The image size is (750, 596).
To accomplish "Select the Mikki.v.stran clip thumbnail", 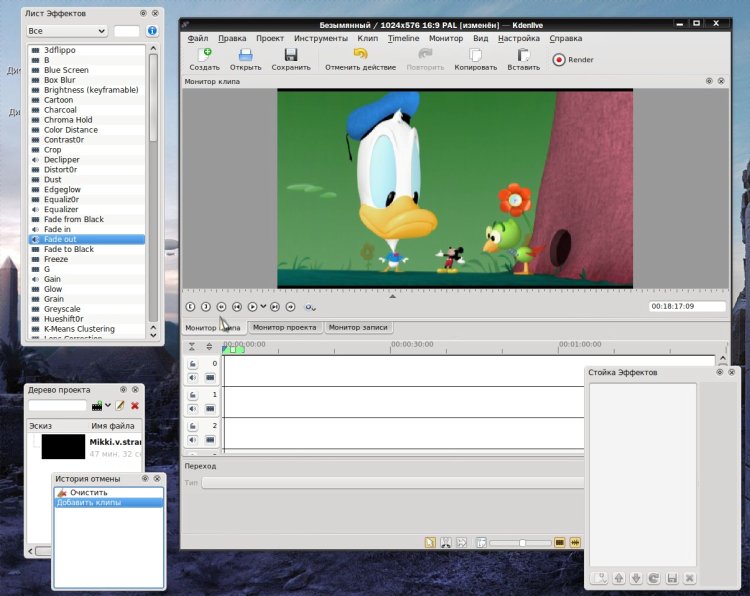I will (63, 446).
